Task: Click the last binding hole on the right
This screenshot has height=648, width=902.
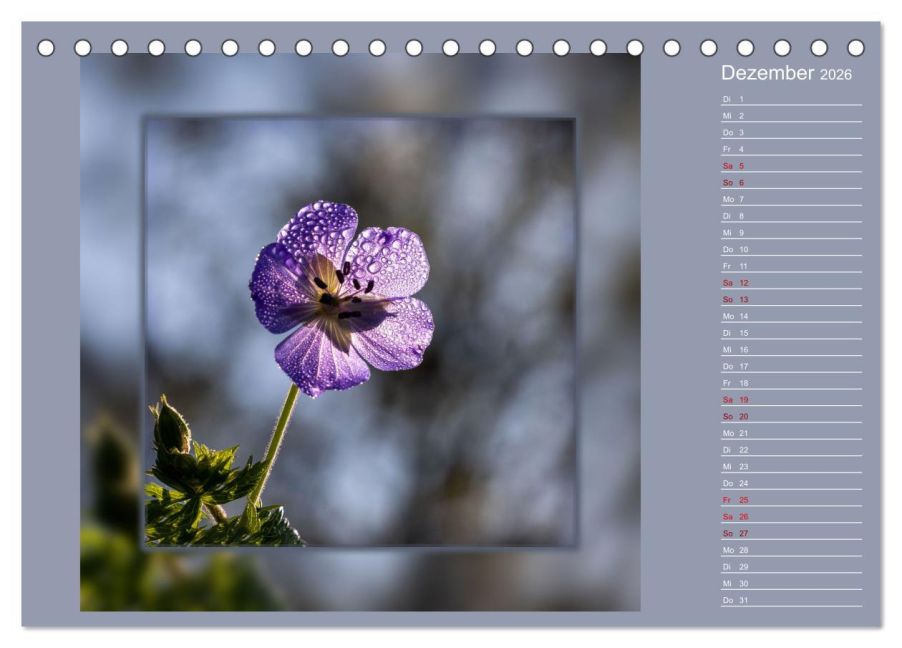Action: click(856, 48)
